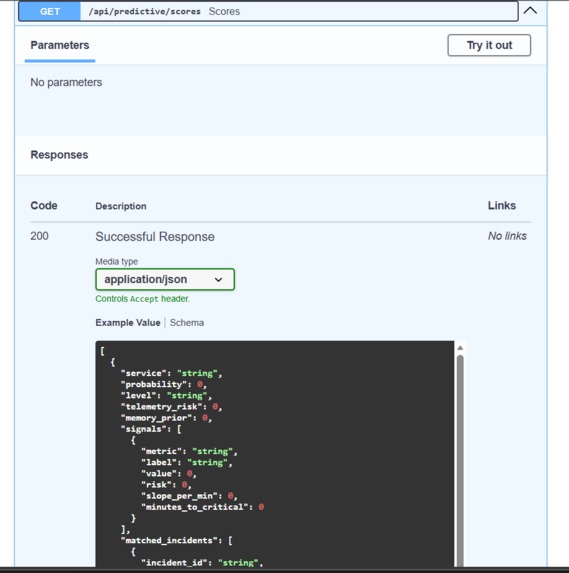Switch to the Schema tab

(187, 323)
